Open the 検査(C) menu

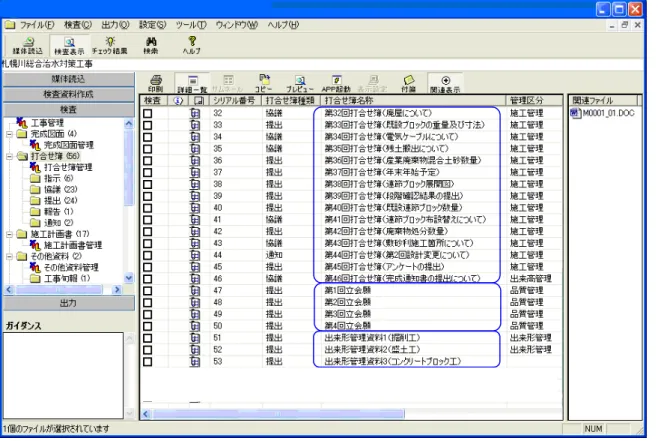(78, 25)
